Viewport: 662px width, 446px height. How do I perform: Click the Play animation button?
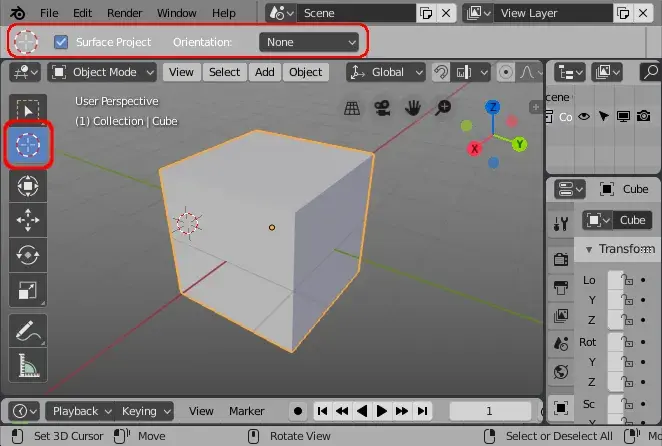pos(381,411)
